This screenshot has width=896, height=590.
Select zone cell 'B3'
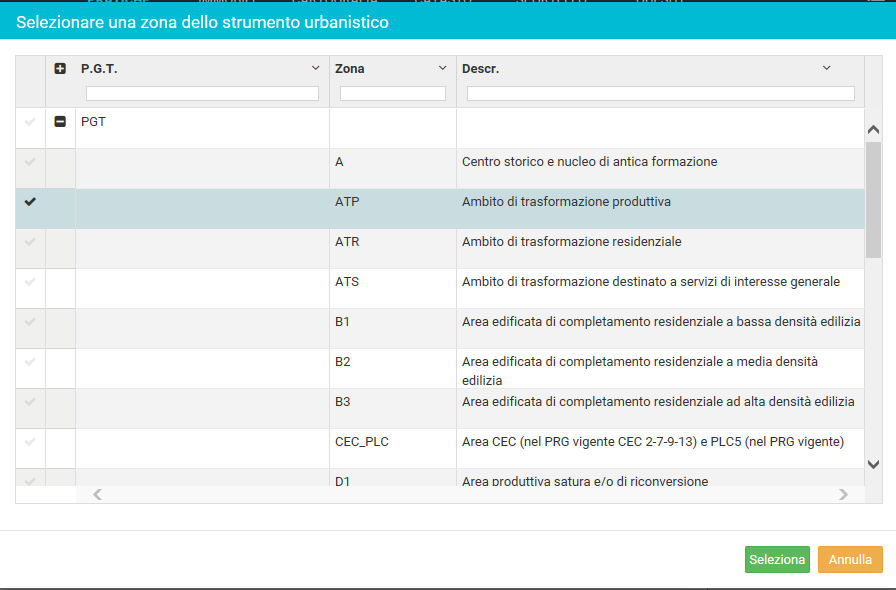(342, 402)
